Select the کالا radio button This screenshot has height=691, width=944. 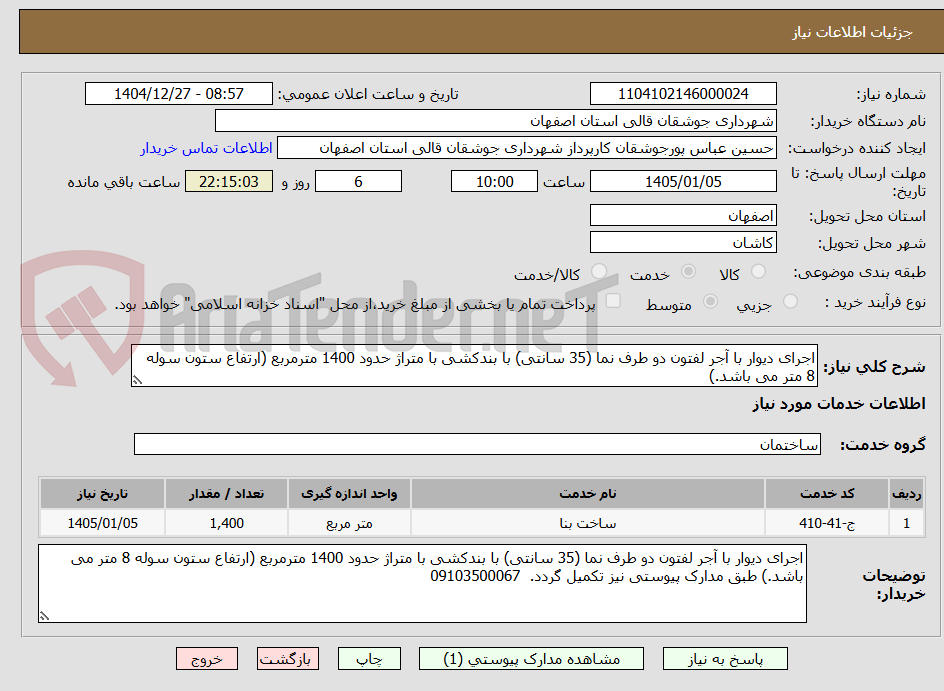click(759, 271)
